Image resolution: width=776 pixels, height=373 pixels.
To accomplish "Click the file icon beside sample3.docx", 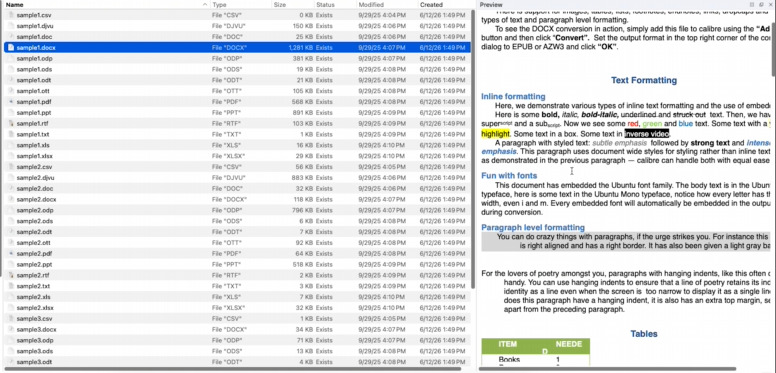I will 11,329.
